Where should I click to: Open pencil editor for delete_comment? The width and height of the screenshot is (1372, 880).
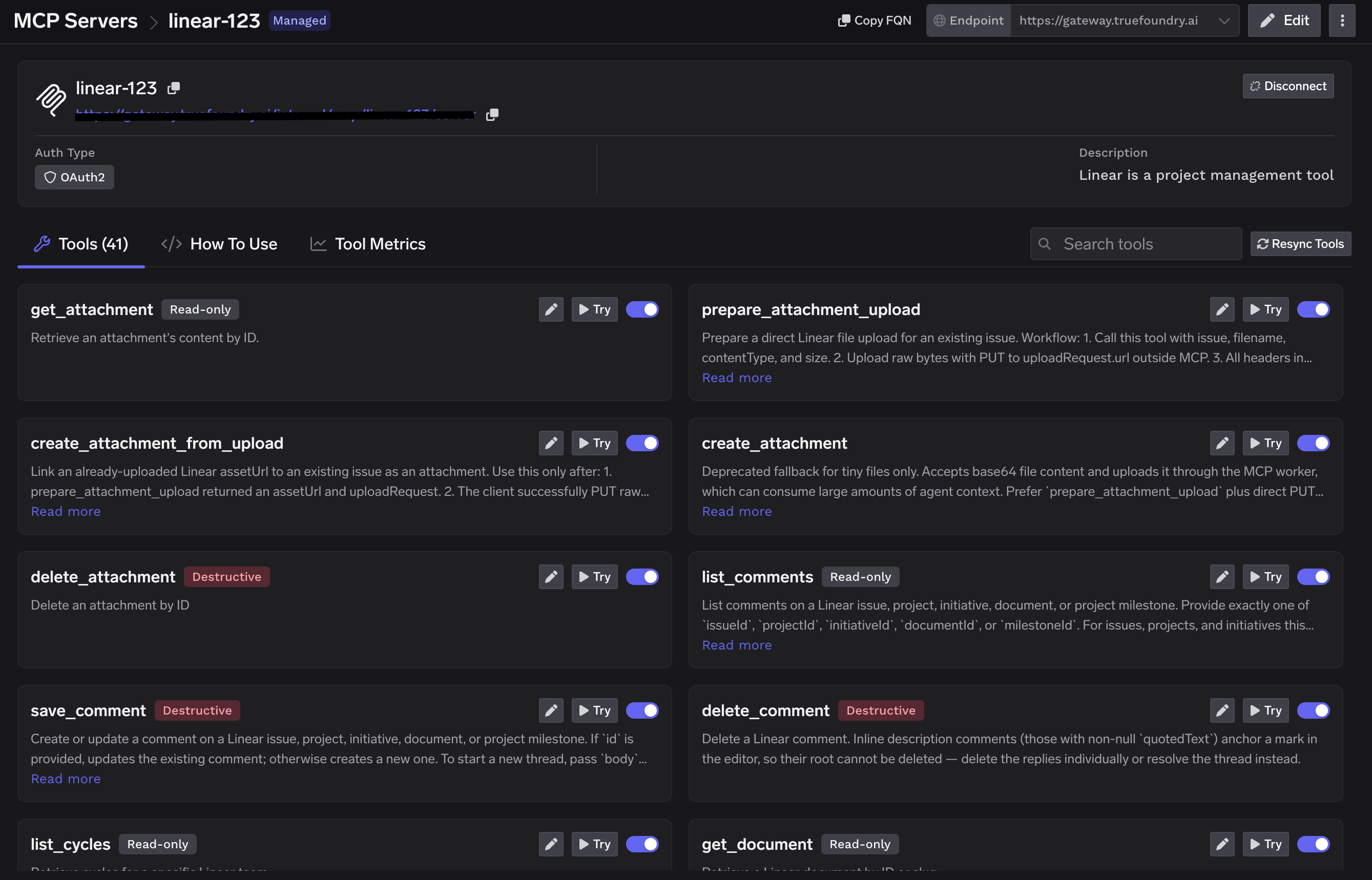tap(1222, 710)
